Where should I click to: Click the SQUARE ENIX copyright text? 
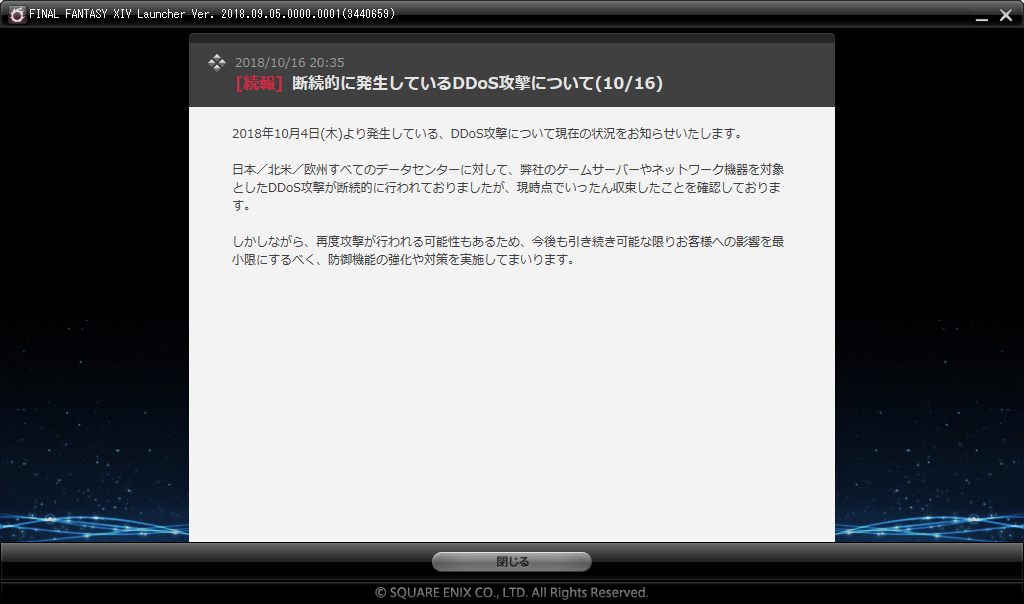(x=512, y=592)
